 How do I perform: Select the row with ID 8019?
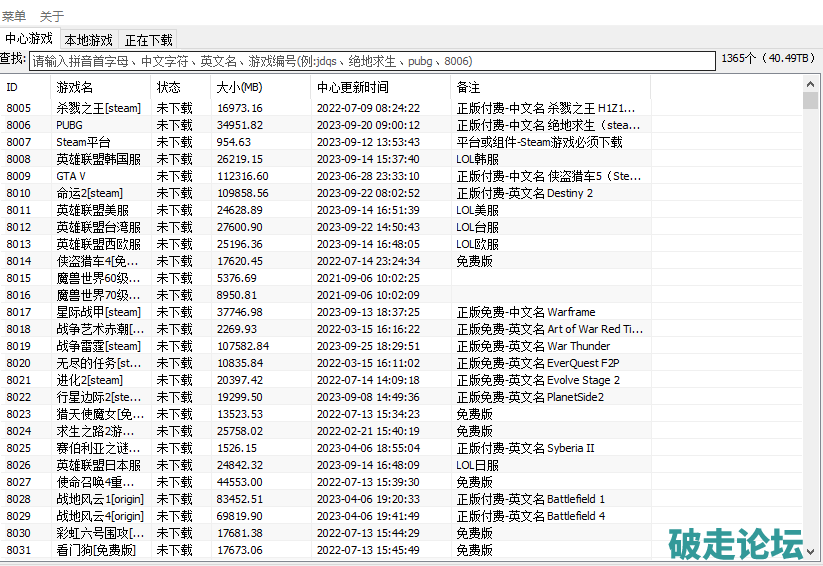tap(19, 346)
